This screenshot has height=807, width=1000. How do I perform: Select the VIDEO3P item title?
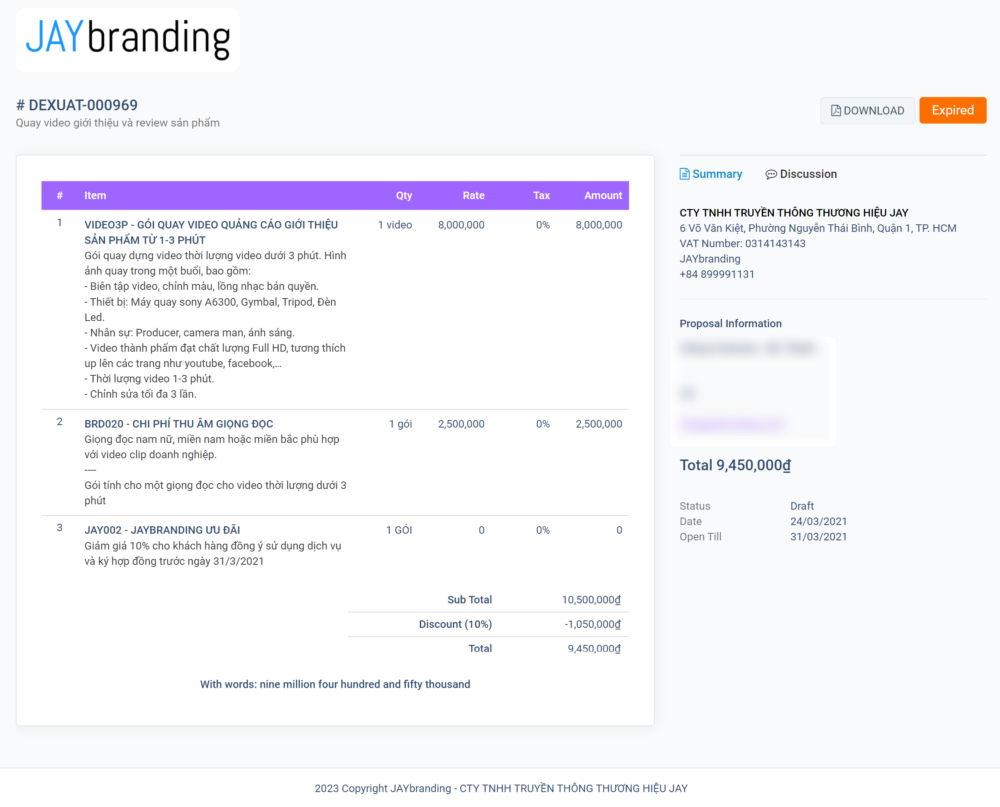point(211,232)
